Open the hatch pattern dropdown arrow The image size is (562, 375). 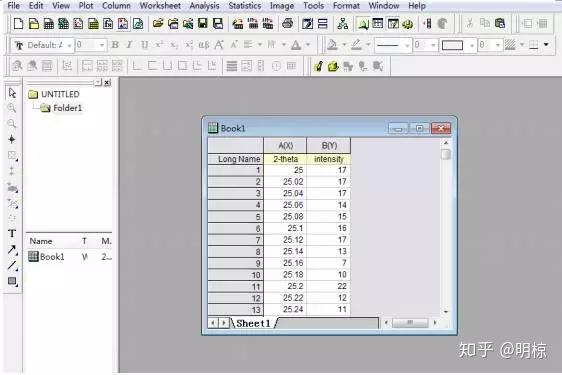[521, 45]
